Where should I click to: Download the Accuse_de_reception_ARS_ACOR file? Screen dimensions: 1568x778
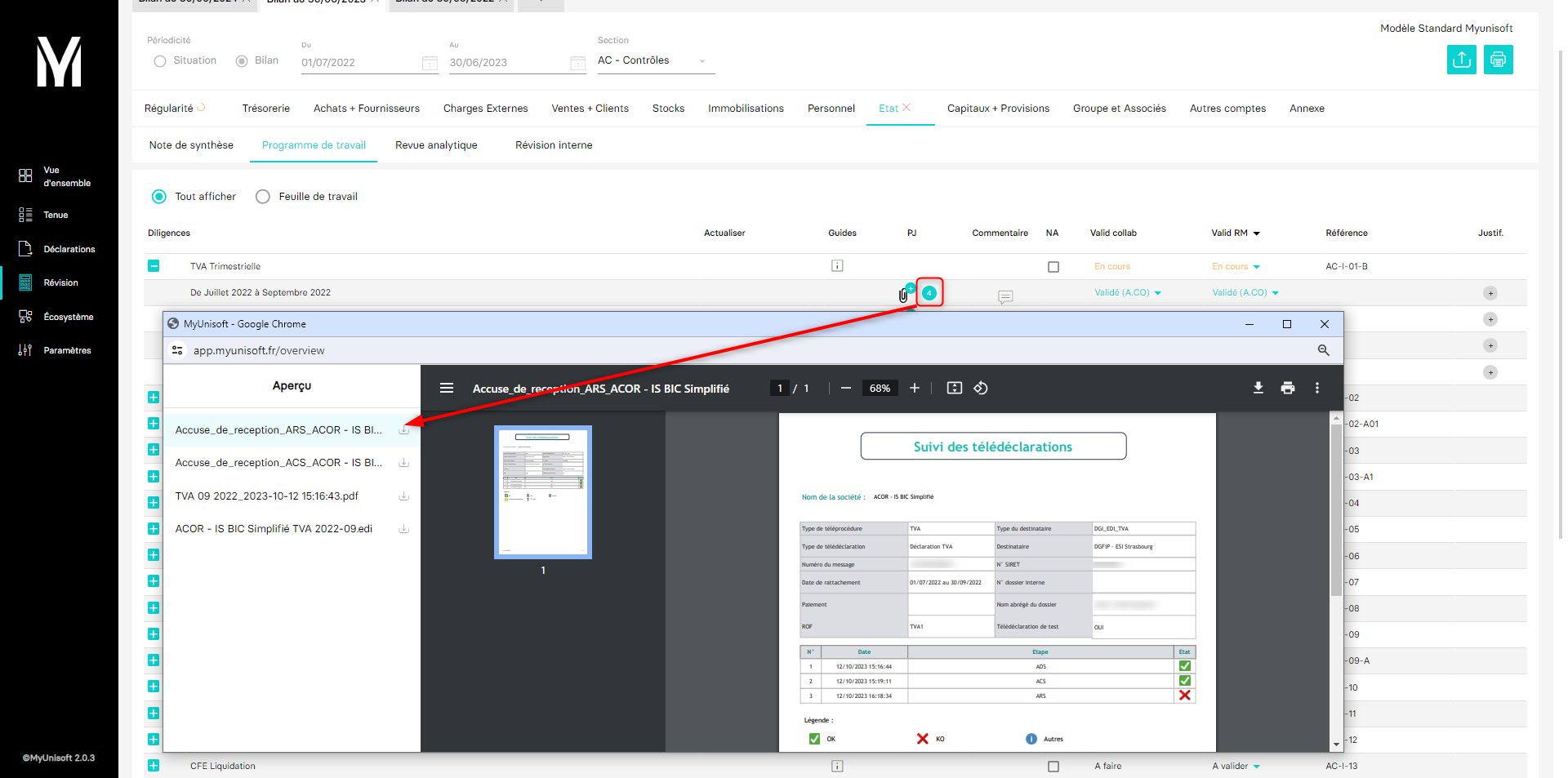[x=403, y=430]
